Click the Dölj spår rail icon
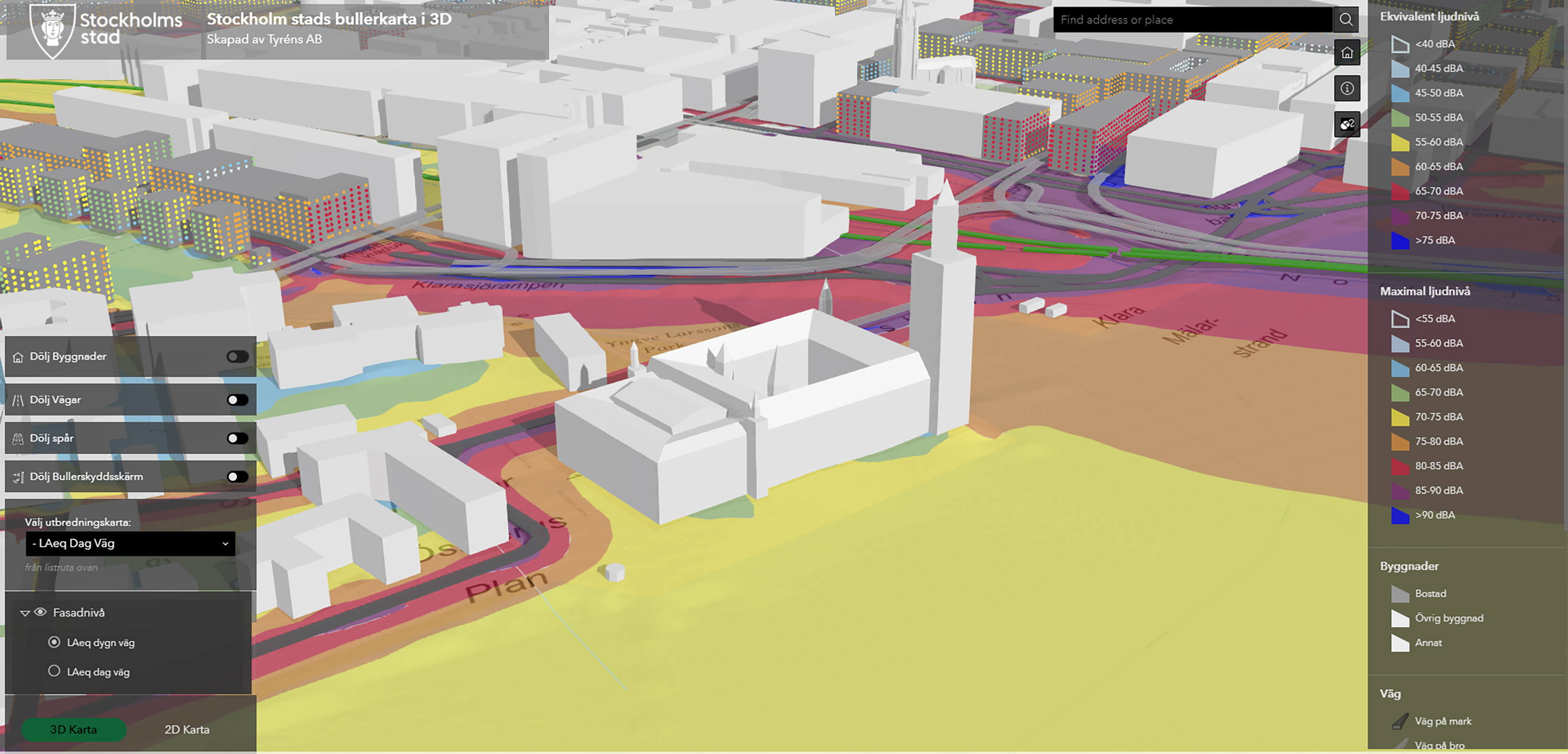 click(19, 437)
